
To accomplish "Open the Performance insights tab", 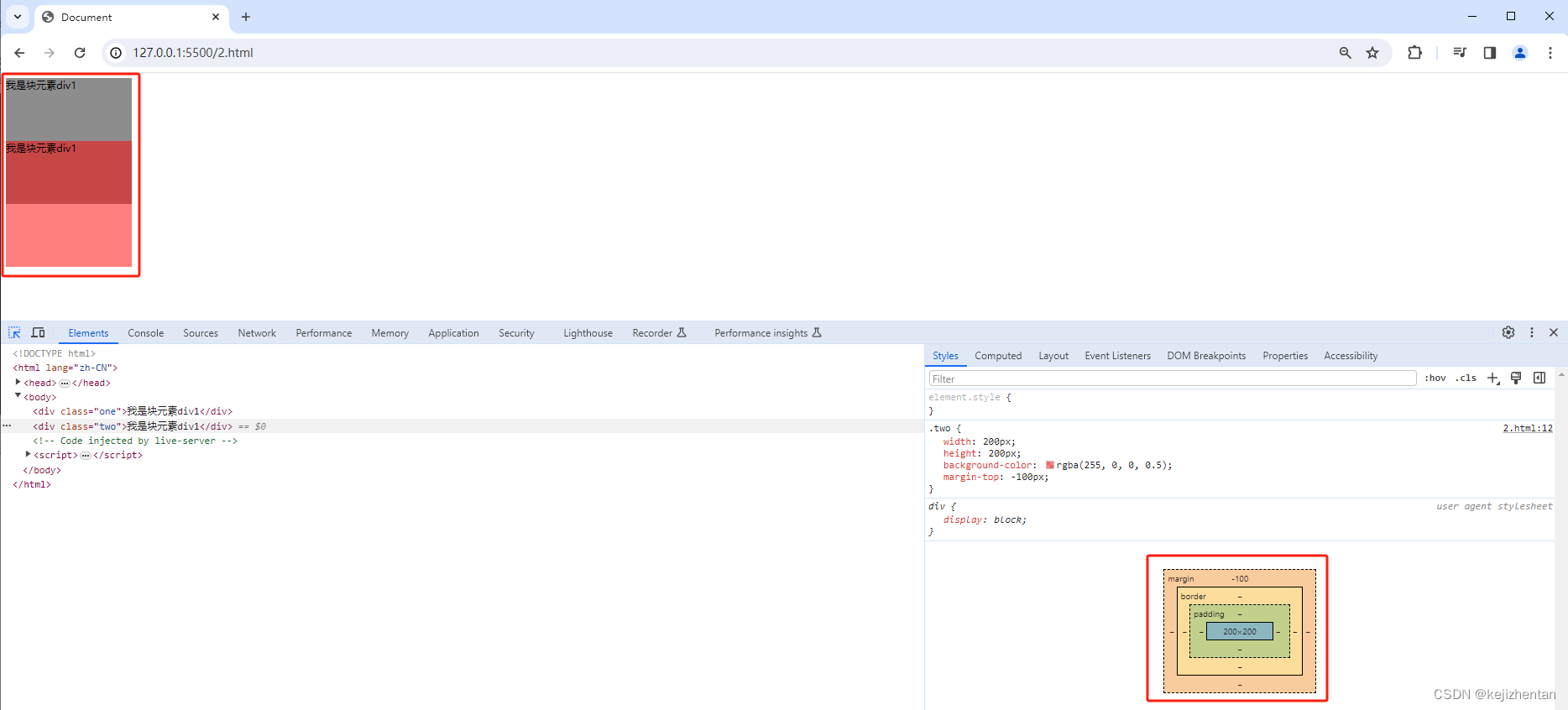I will pos(767,333).
